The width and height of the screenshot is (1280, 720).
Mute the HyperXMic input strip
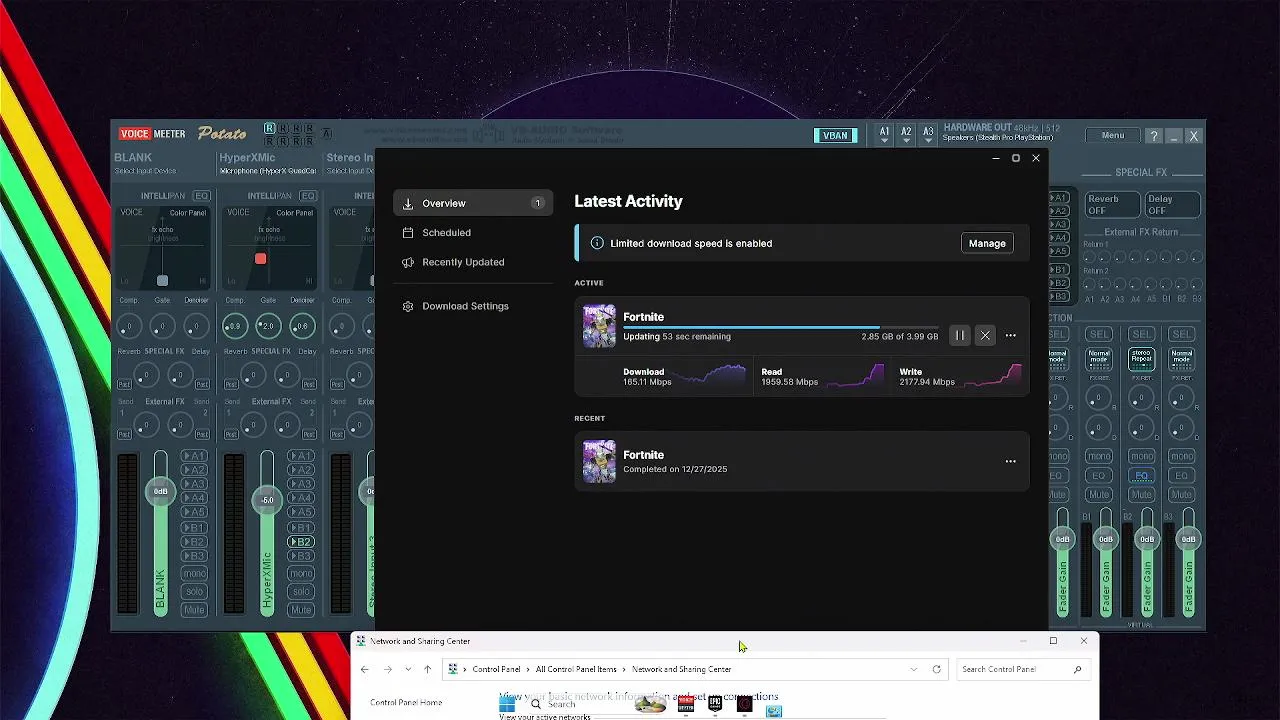[301, 609]
